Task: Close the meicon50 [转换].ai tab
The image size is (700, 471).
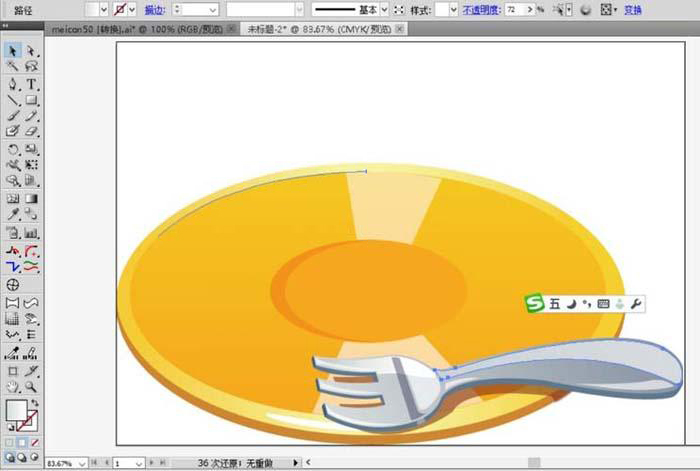Action: [231, 29]
